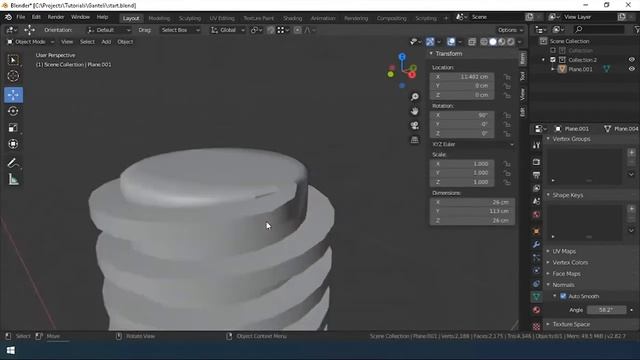Click the blue Z axis on navigation gizmo
The width and height of the screenshot is (640, 360).
pyautogui.click(x=402, y=57)
